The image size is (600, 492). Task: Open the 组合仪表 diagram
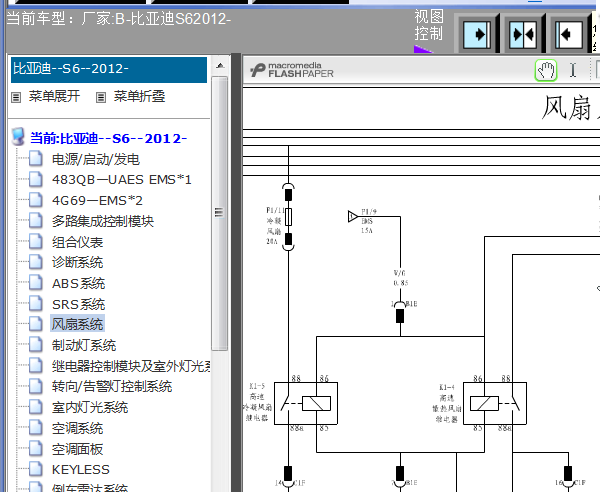78,242
